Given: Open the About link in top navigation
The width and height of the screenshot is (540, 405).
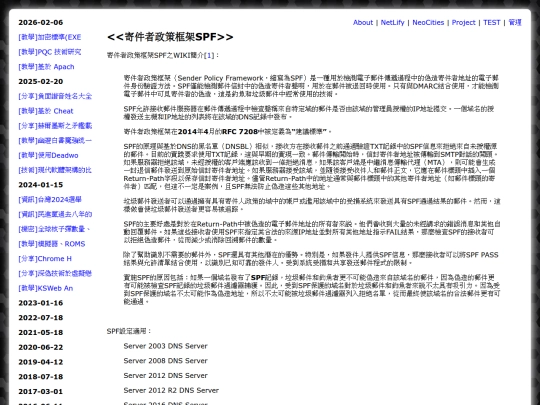Looking at the screenshot, I should (x=363, y=22).
